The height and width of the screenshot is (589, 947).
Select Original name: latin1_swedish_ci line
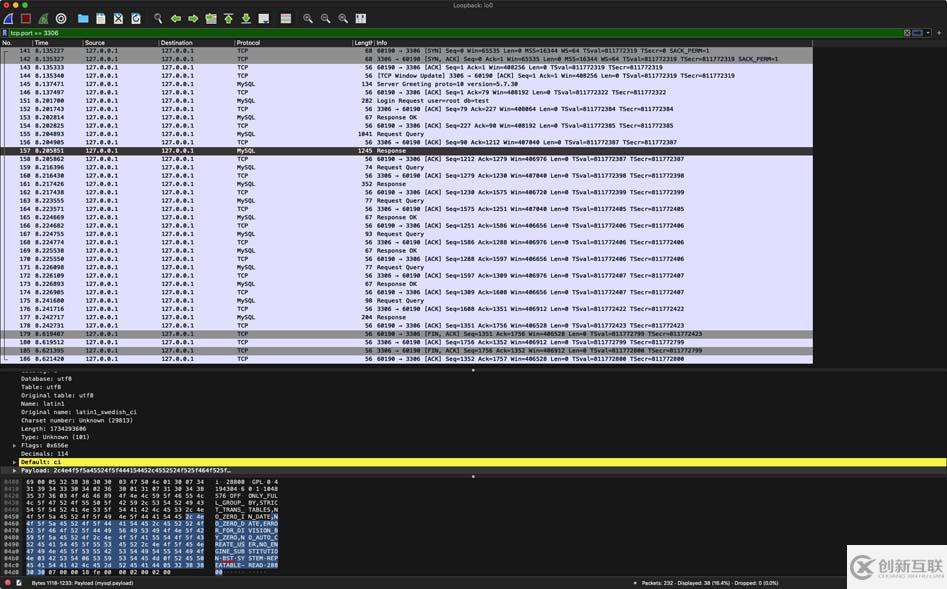tap(79, 412)
